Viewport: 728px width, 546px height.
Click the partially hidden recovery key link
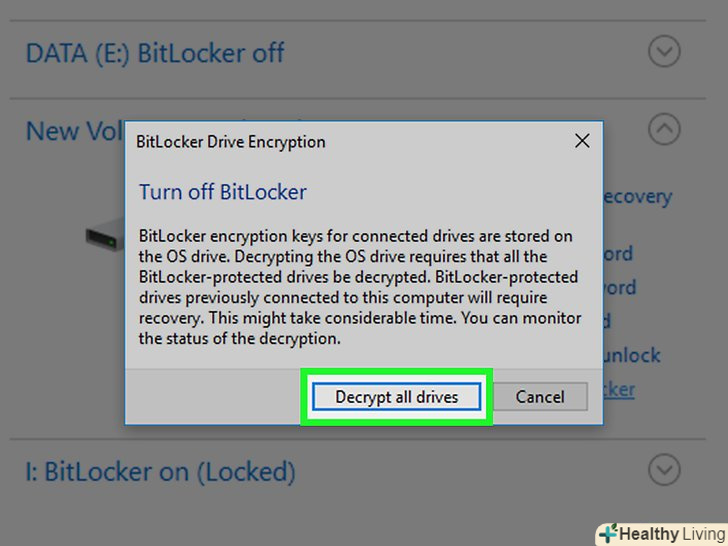coord(637,197)
